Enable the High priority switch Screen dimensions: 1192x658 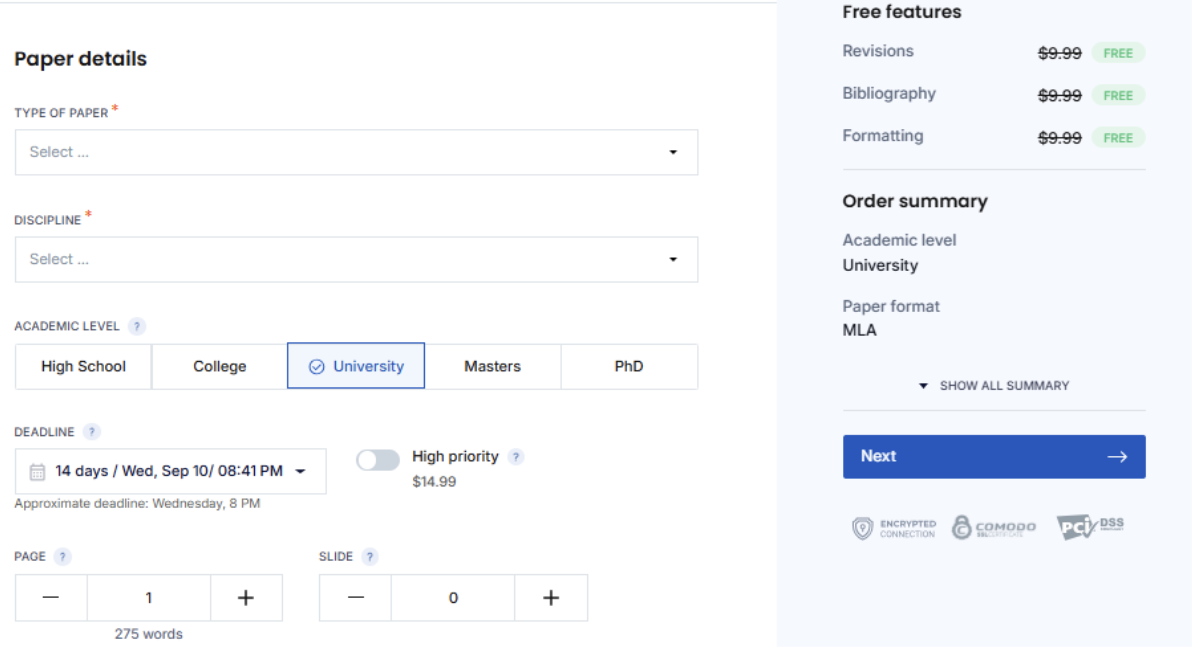[378, 459]
